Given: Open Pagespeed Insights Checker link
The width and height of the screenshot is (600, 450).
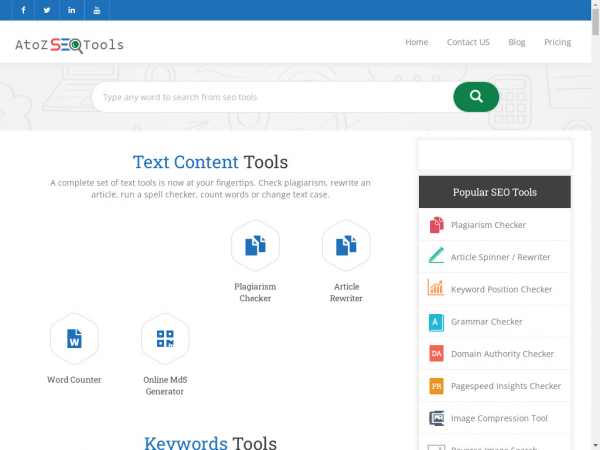Looking at the screenshot, I should pyautogui.click(x=506, y=386).
